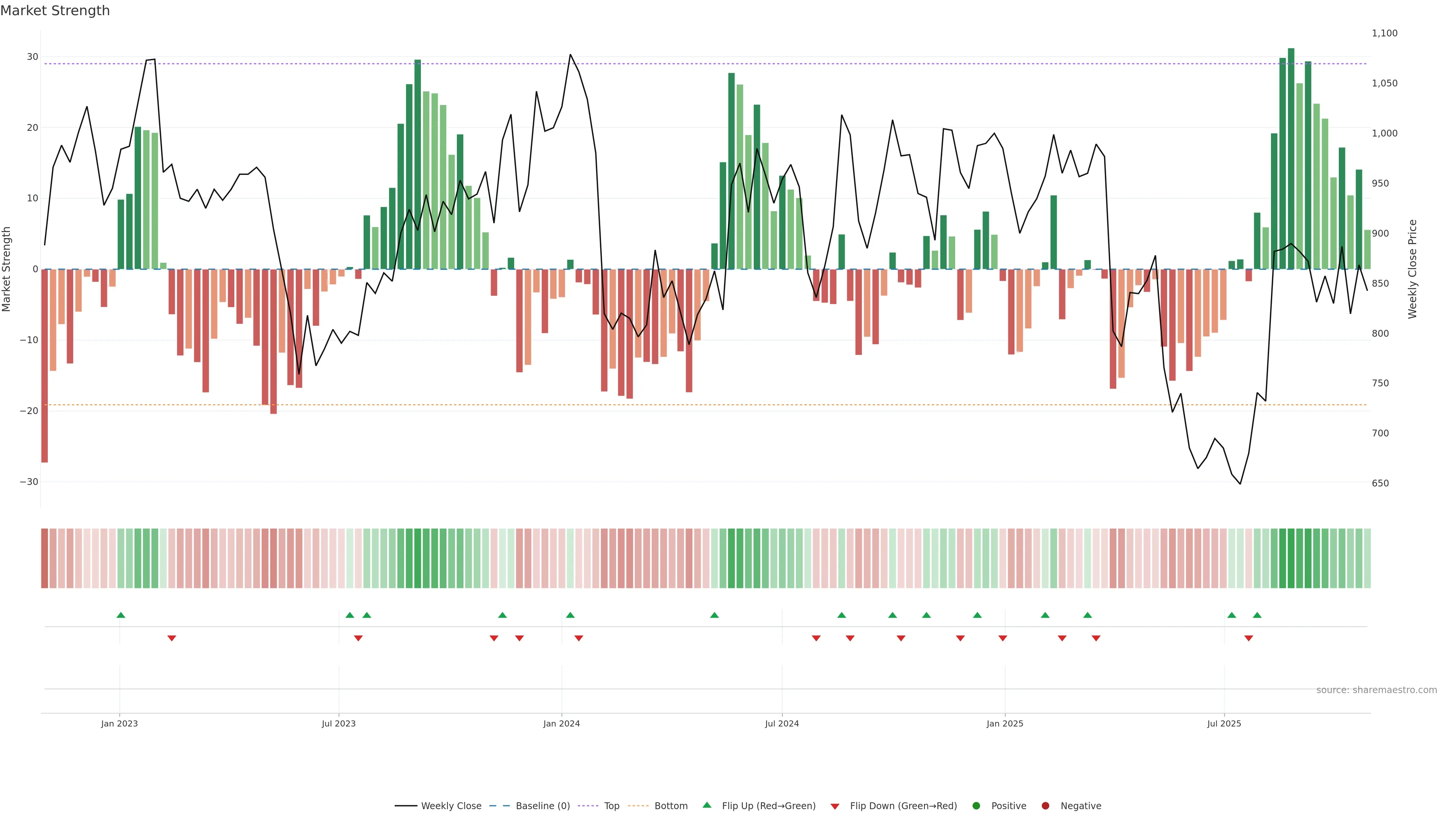1456x819 pixels.
Task: Click the source: sharemaestro.com text
Action: pyautogui.click(x=1376, y=690)
